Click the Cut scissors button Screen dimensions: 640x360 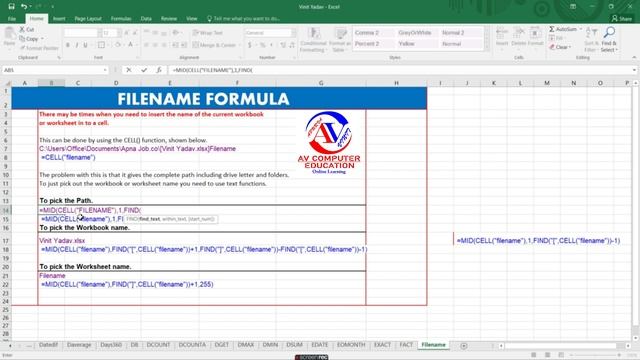click(27, 29)
